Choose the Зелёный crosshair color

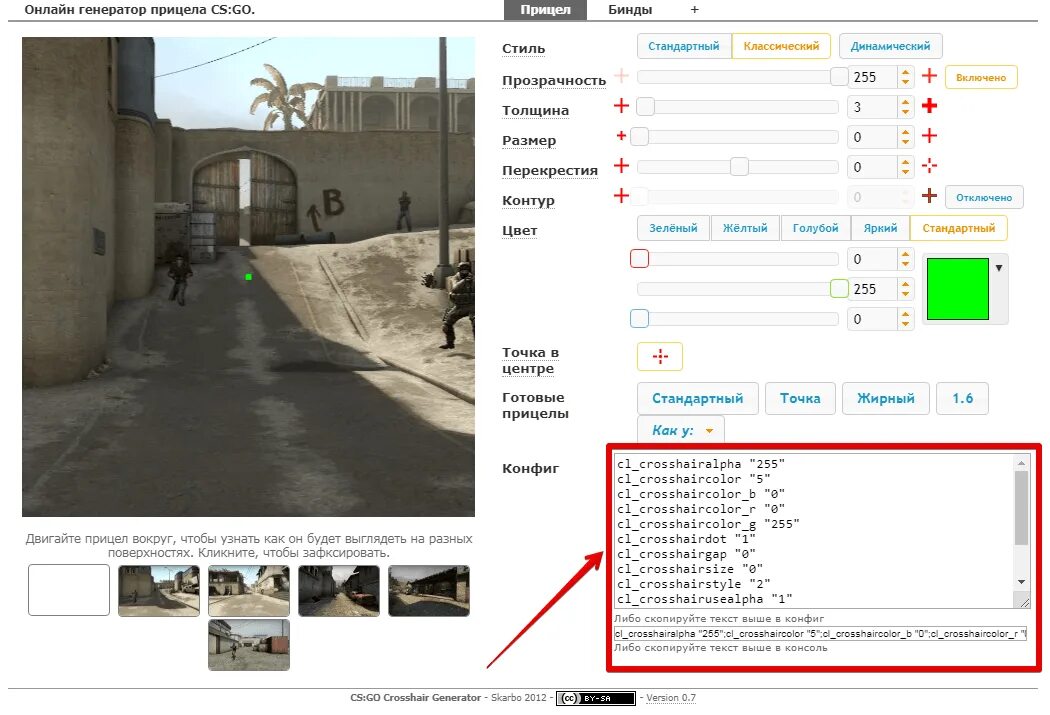(x=673, y=228)
